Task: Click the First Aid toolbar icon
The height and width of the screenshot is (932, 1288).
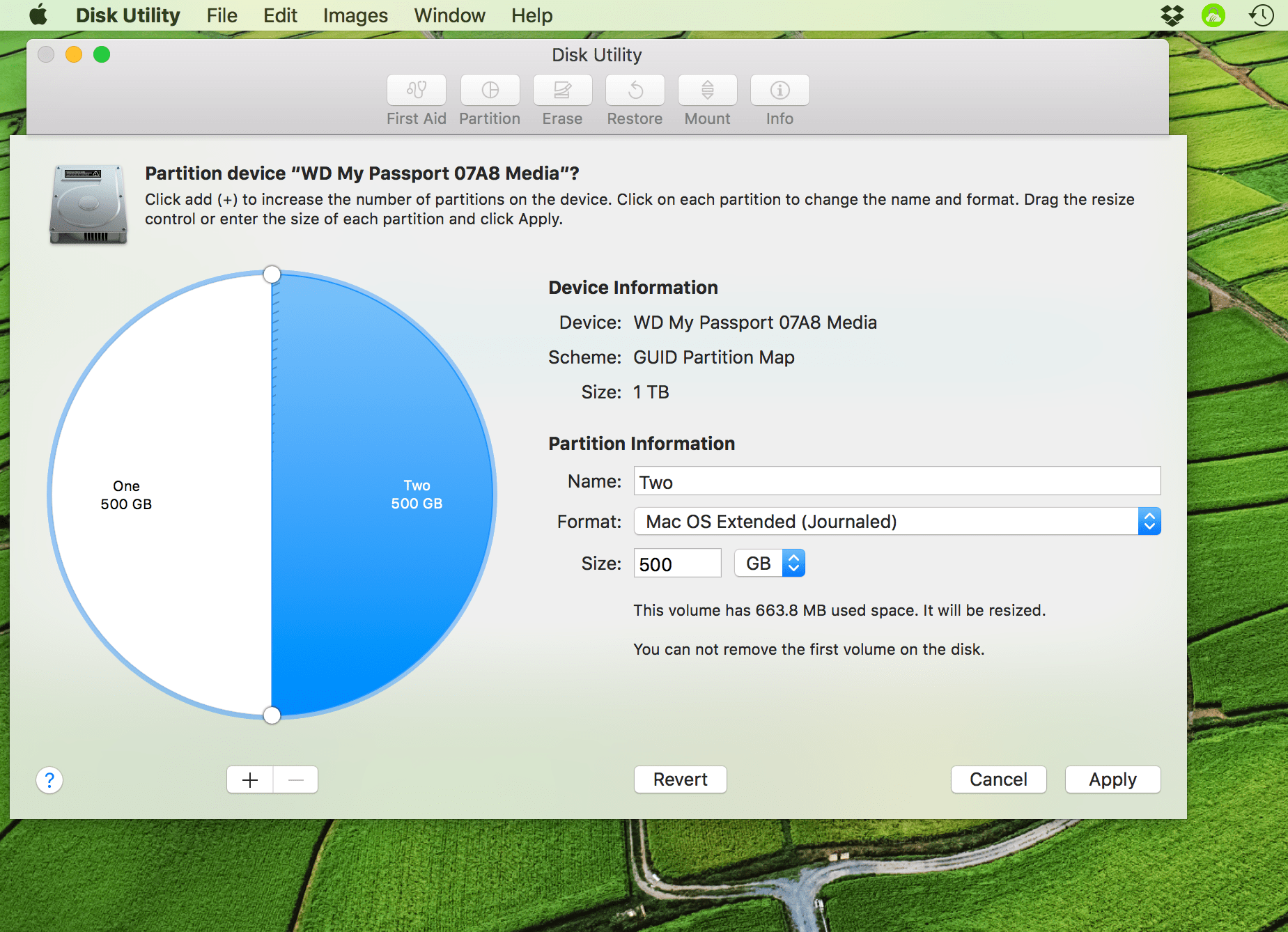Action: click(x=417, y=90)
